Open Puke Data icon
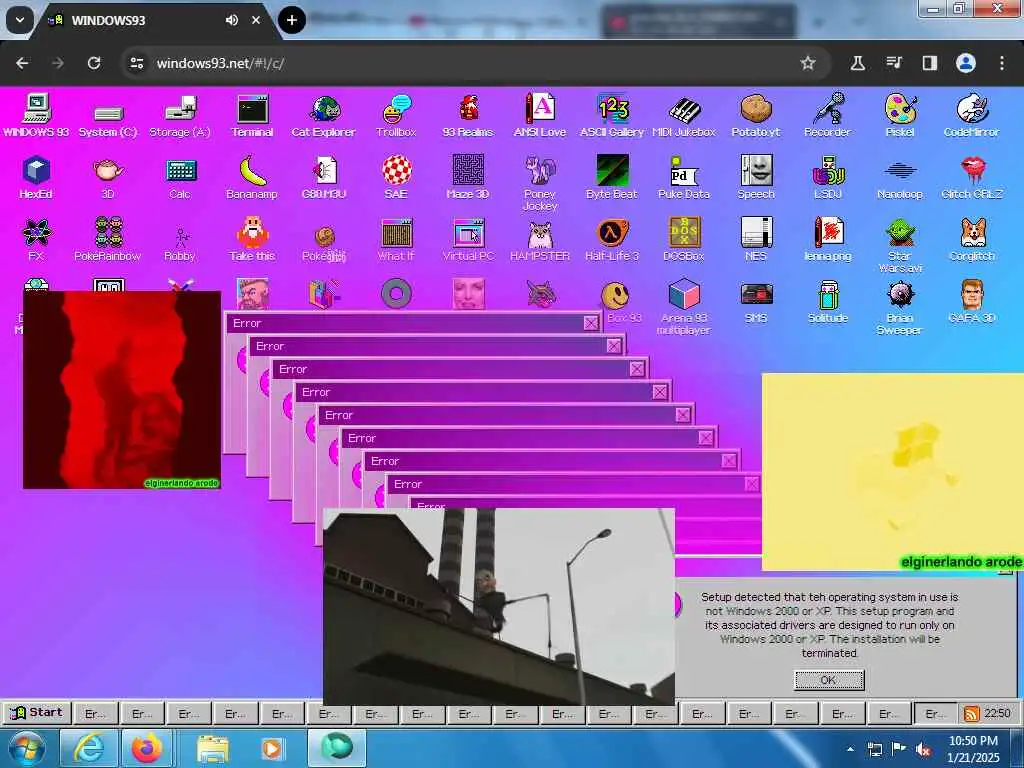 tap(684, 177)
